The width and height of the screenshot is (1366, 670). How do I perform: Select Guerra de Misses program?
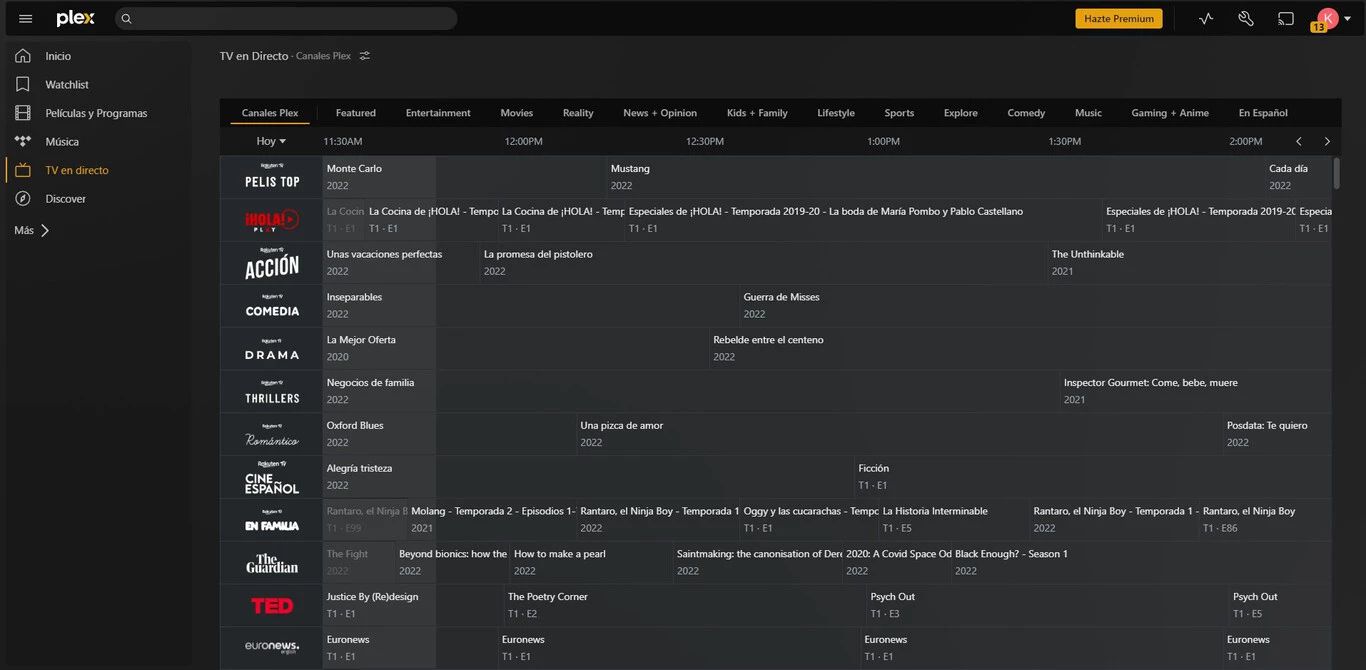click(x=1036, y=306)
